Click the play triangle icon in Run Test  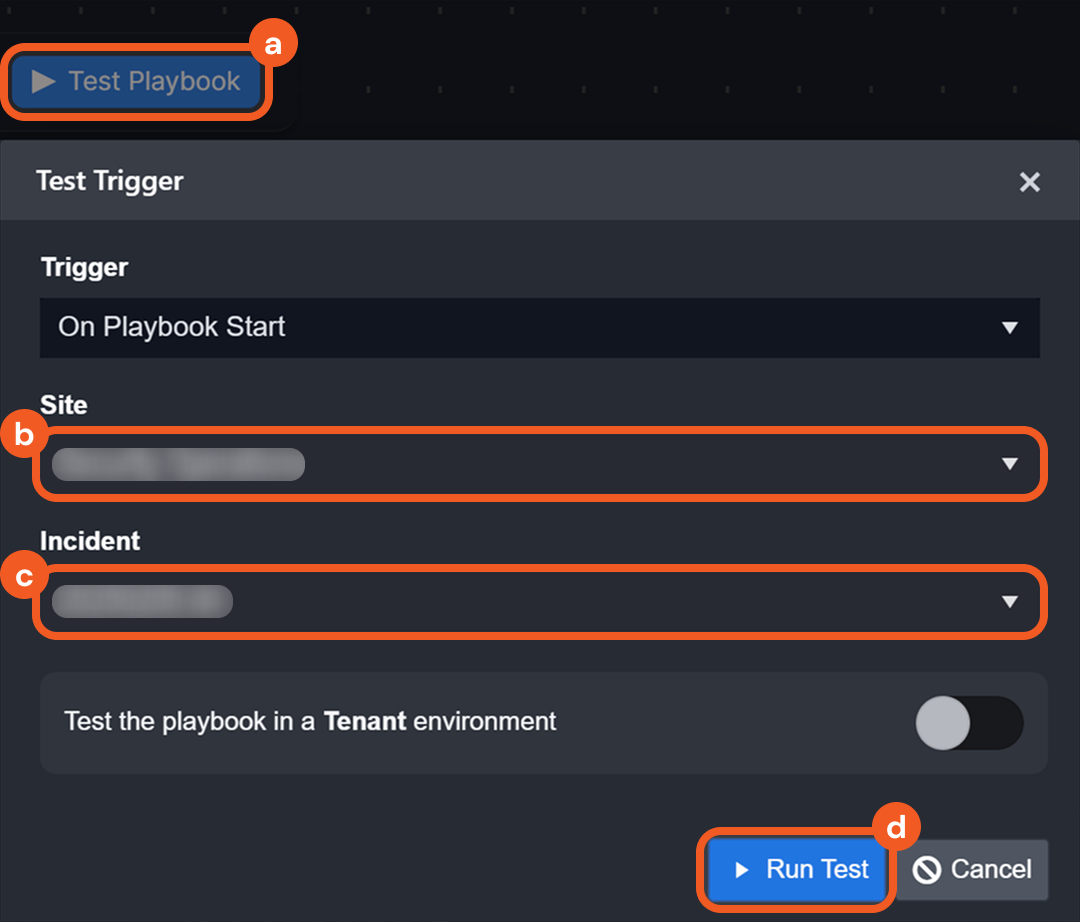(x=742, y=870)
